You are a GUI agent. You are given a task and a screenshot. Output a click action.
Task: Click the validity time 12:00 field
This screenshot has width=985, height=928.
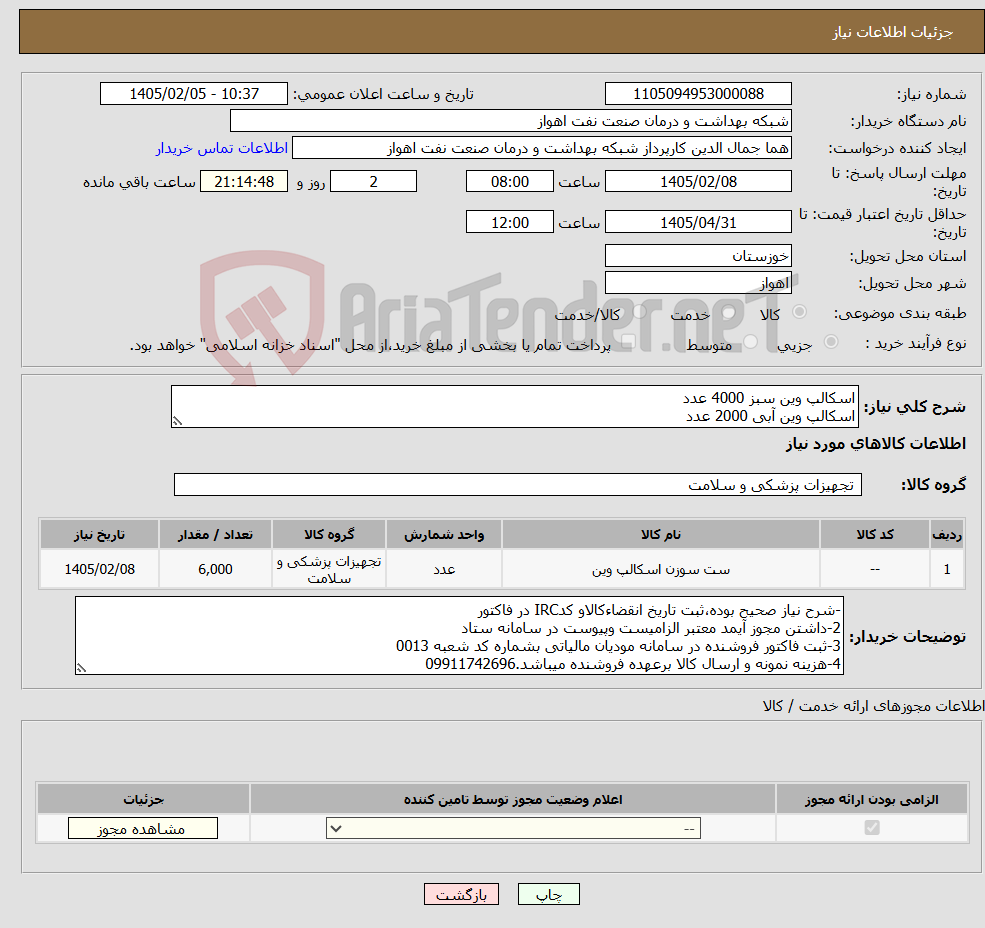click(509, 222)
